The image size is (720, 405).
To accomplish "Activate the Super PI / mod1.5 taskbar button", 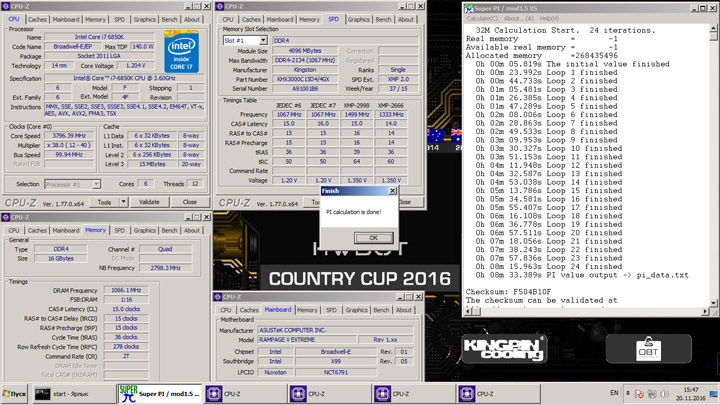I will coord(160,394).
